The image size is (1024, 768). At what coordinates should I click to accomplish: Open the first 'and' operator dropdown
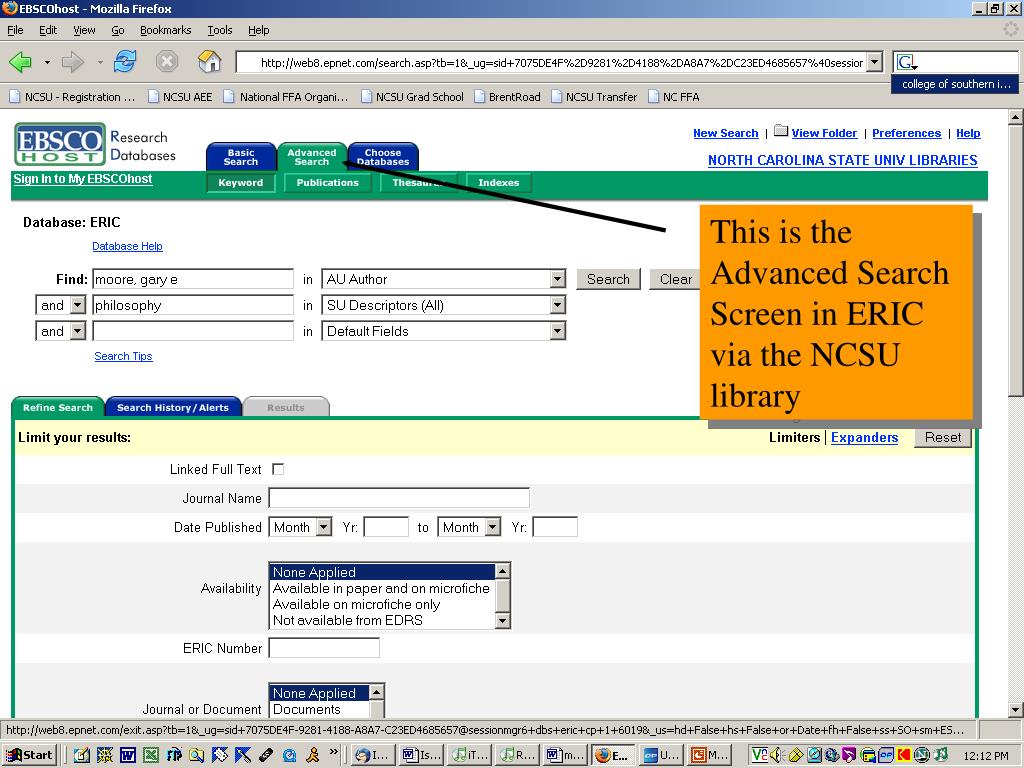click(78, 306)
